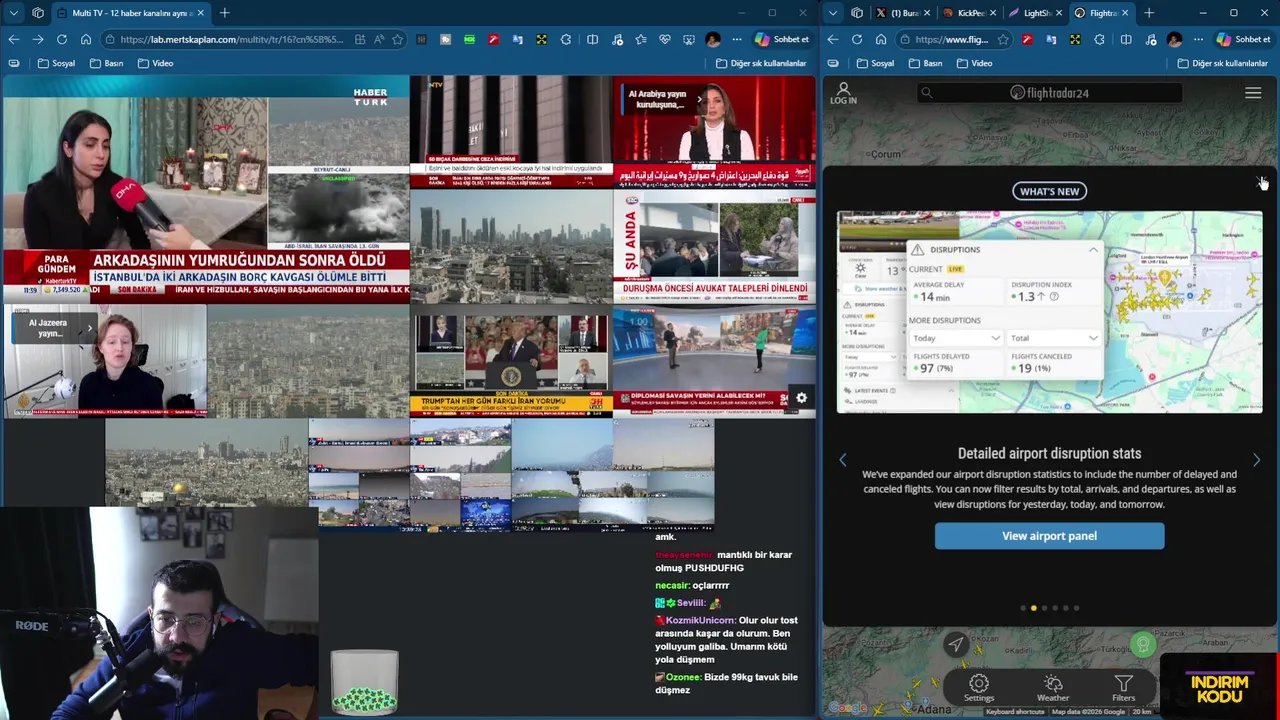1280x720 pixels.
Task: Expand tab search dropdown in right window
Action: coord(834,13)
